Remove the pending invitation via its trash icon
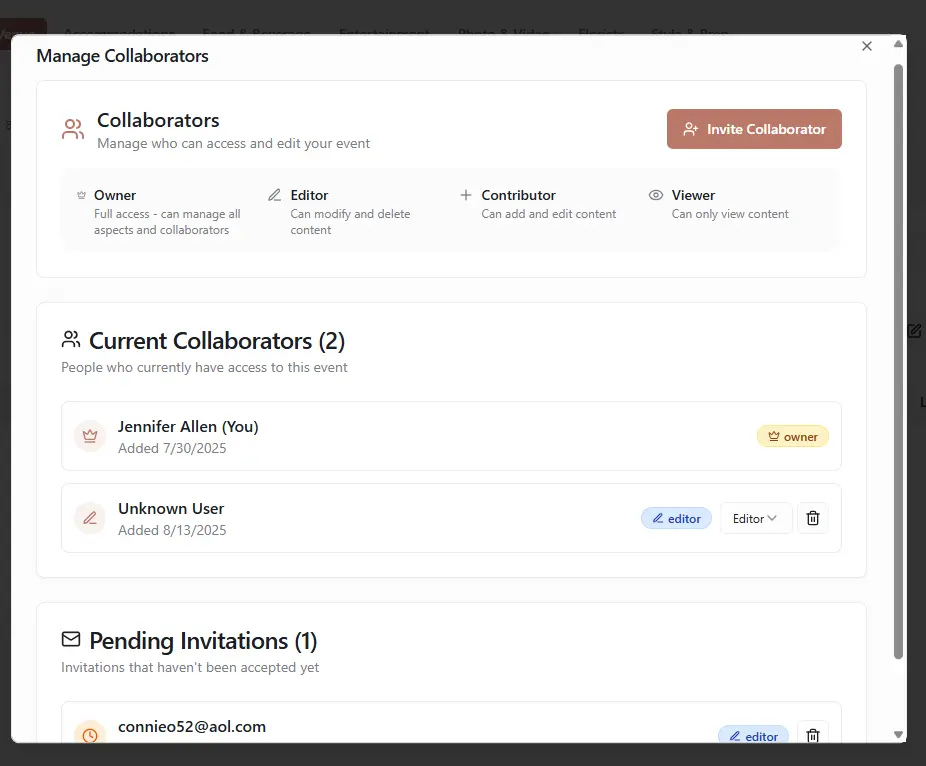 (812, 735)
